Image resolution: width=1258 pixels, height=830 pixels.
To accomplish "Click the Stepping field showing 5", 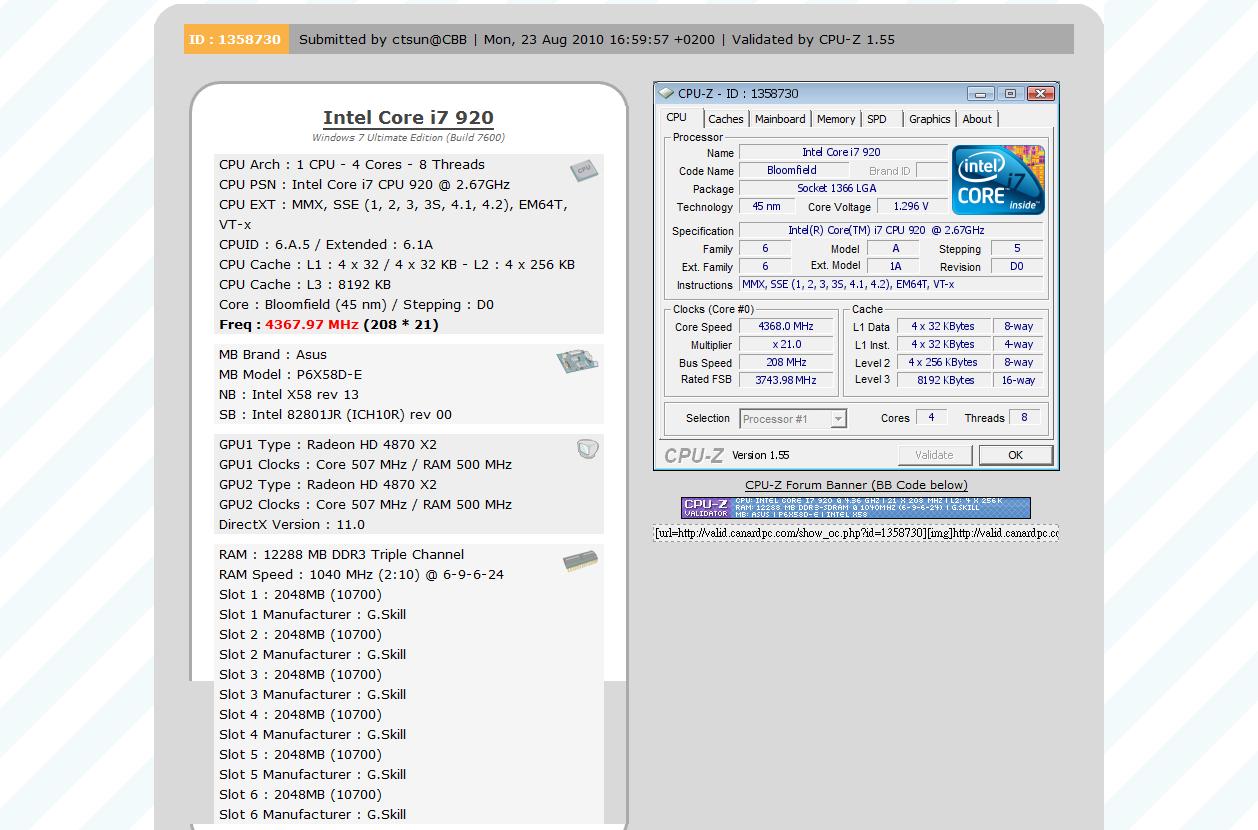I will [x=1017, y=249].
